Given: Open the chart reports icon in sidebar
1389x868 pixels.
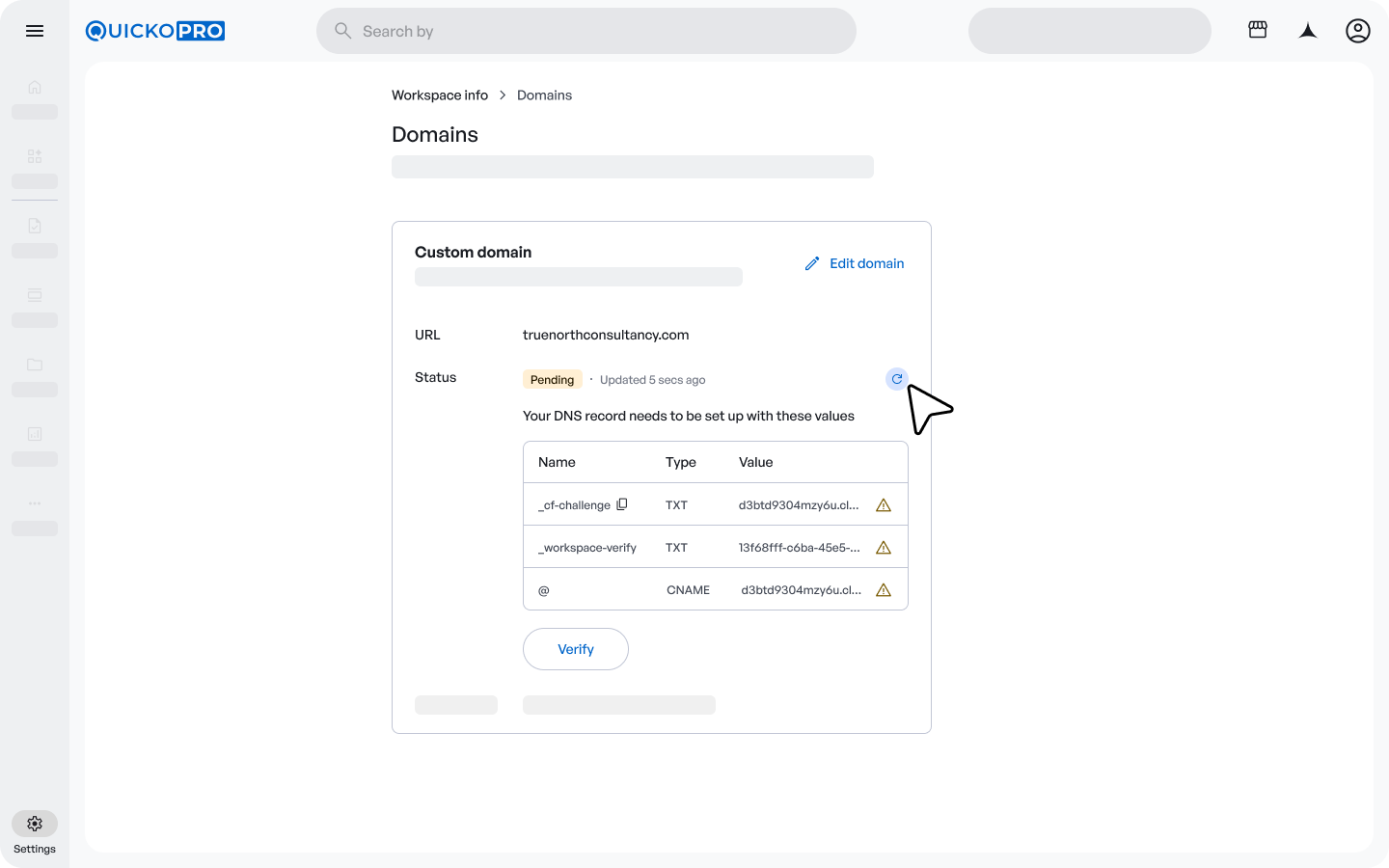Looking at the screenshot, I should (x=35, y=434).
